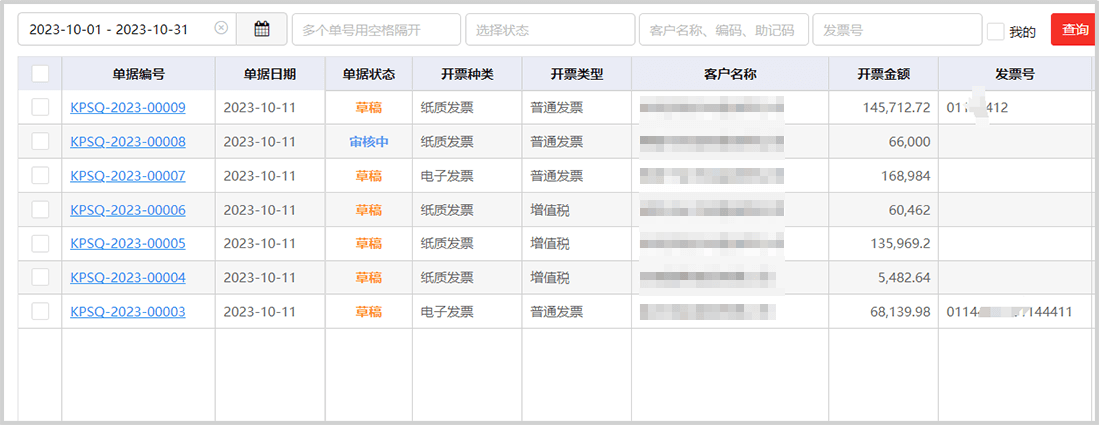Open document link KPSQ-2023-00008
Screen dimensions: 1100x426
(x=127, y=142)
